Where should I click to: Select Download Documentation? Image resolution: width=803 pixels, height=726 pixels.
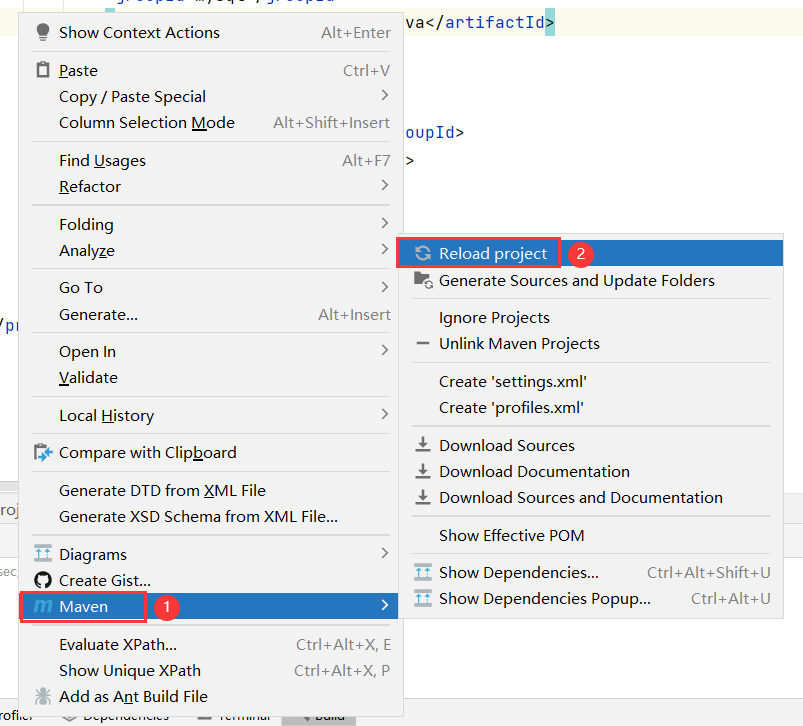(x=590, y=472)
